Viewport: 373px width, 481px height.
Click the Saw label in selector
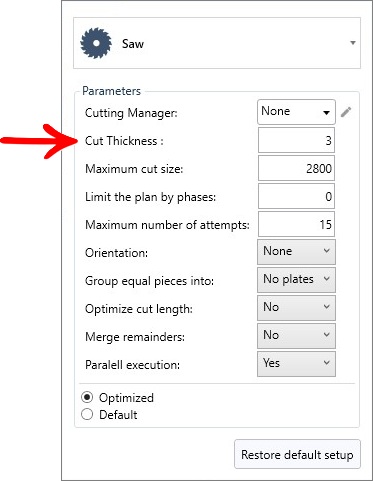[133, 44]
